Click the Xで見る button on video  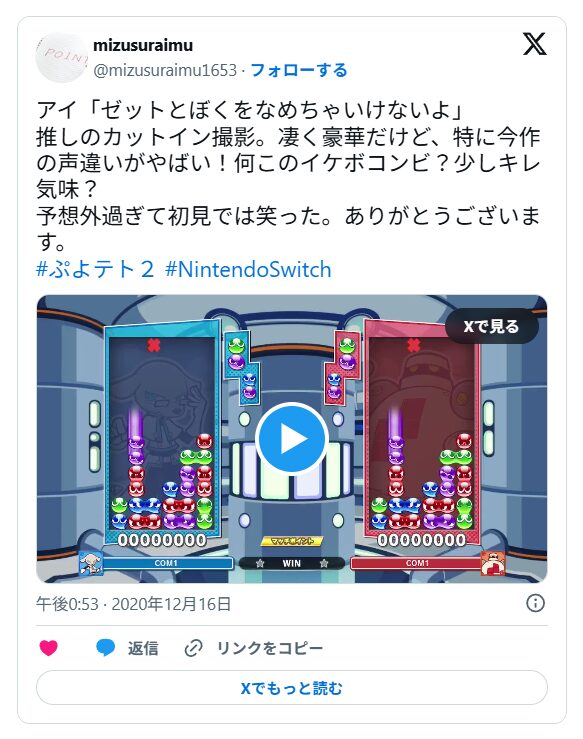pos(492,326)
